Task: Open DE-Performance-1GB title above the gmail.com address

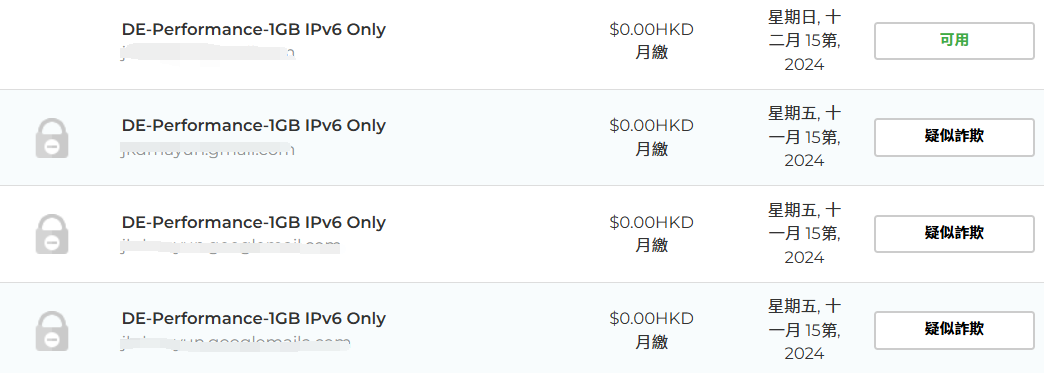Action: point(254,125)
